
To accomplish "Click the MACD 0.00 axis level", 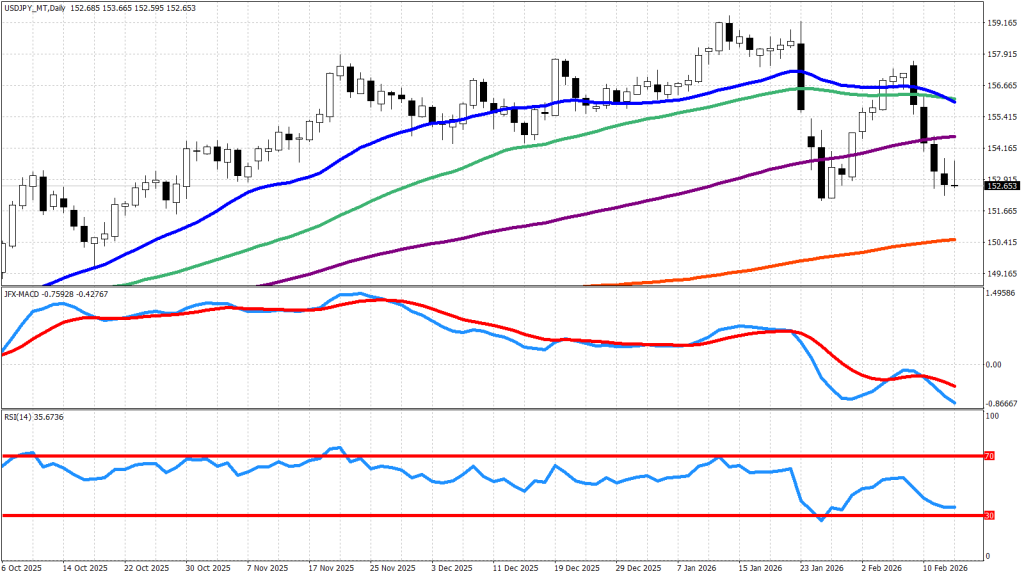I will (x=995, y=364).
